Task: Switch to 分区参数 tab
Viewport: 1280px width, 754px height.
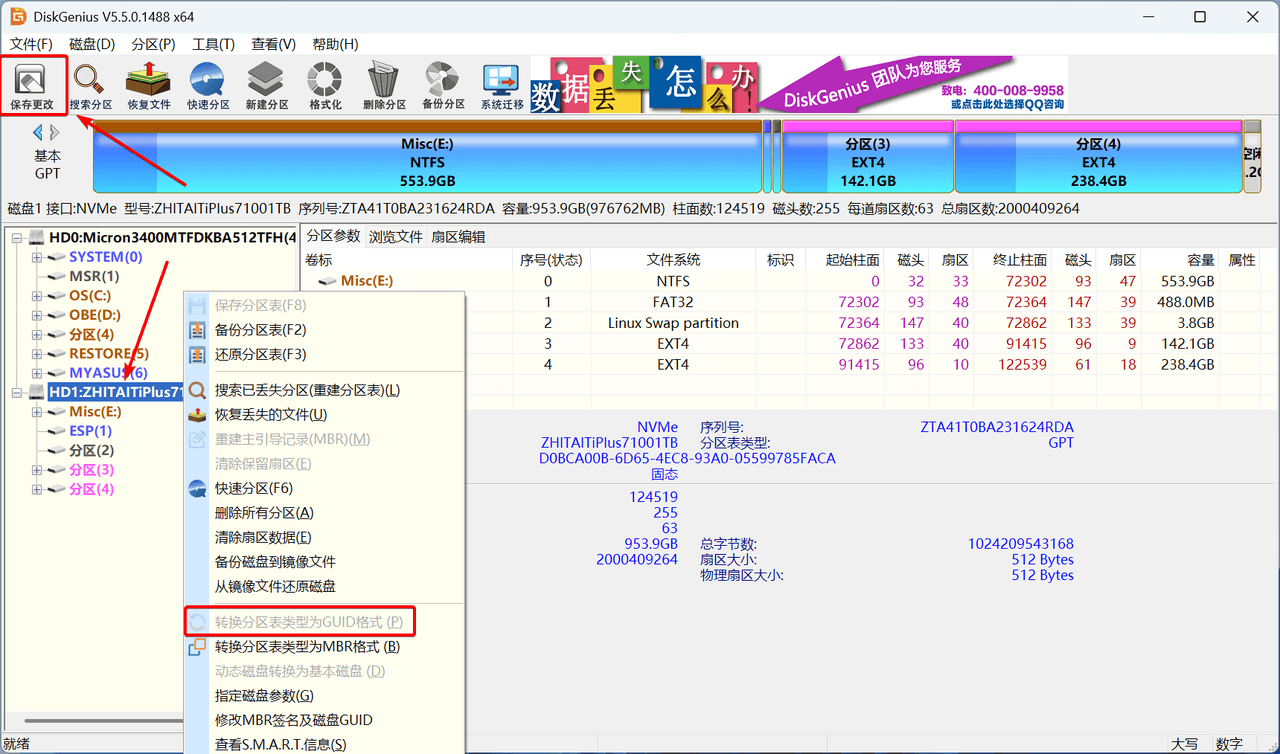Action: (x=333, y=237)
